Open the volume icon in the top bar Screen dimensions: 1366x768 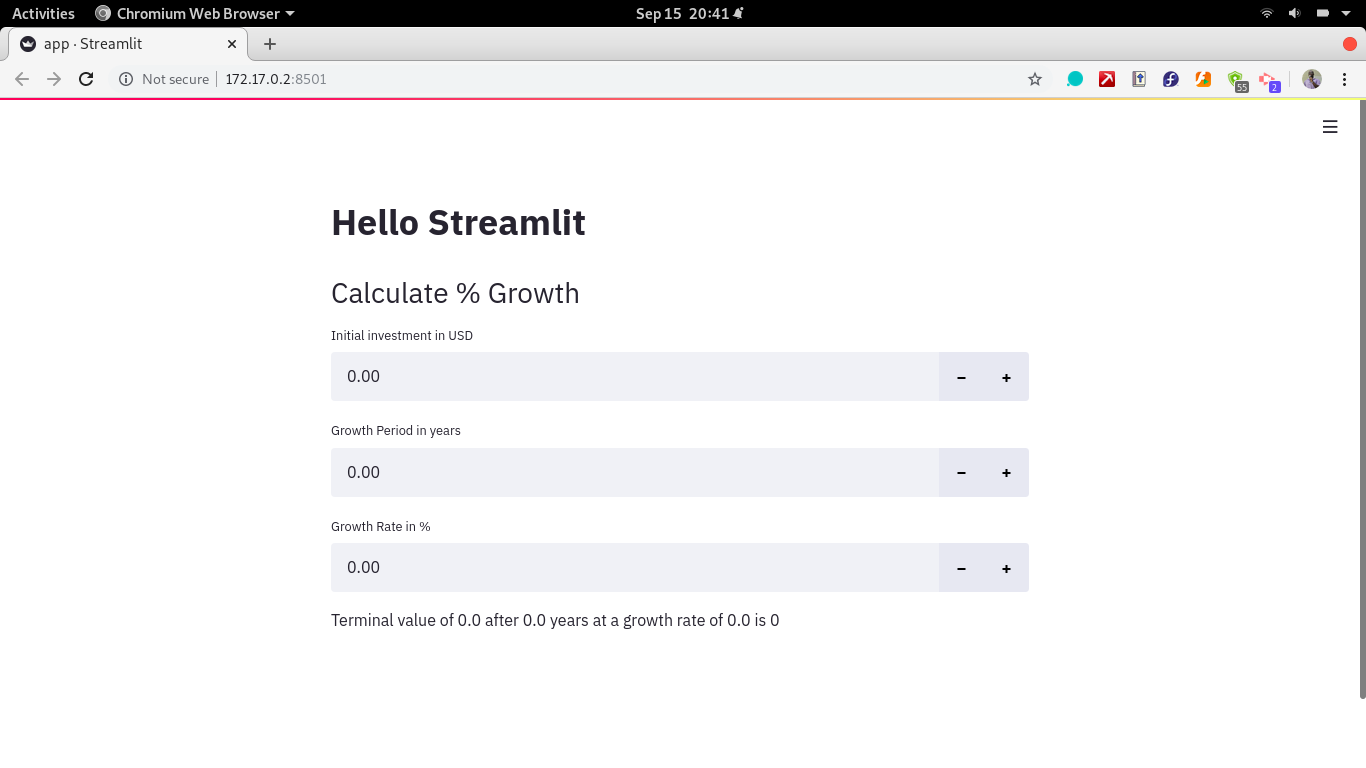pyautogui.click(x=1294, y=13)
